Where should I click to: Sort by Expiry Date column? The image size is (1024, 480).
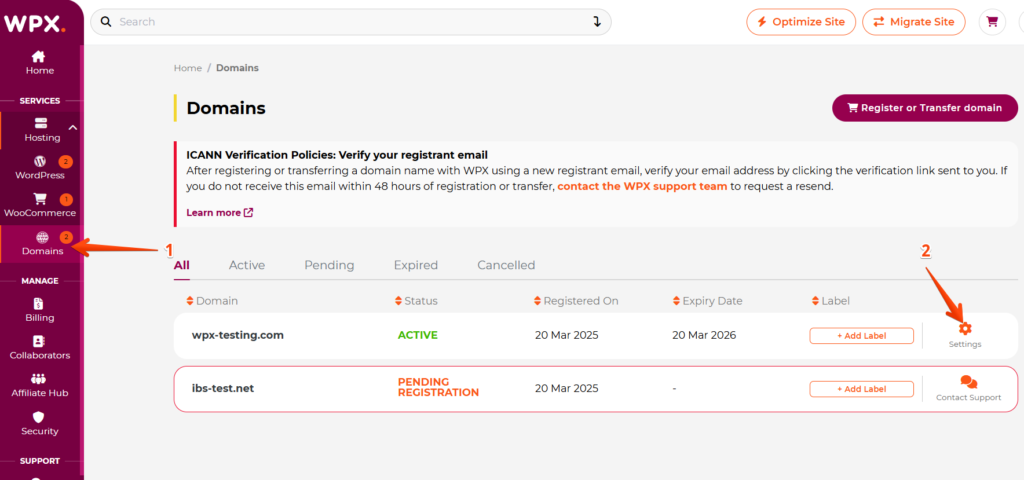(x=707, y=301)
